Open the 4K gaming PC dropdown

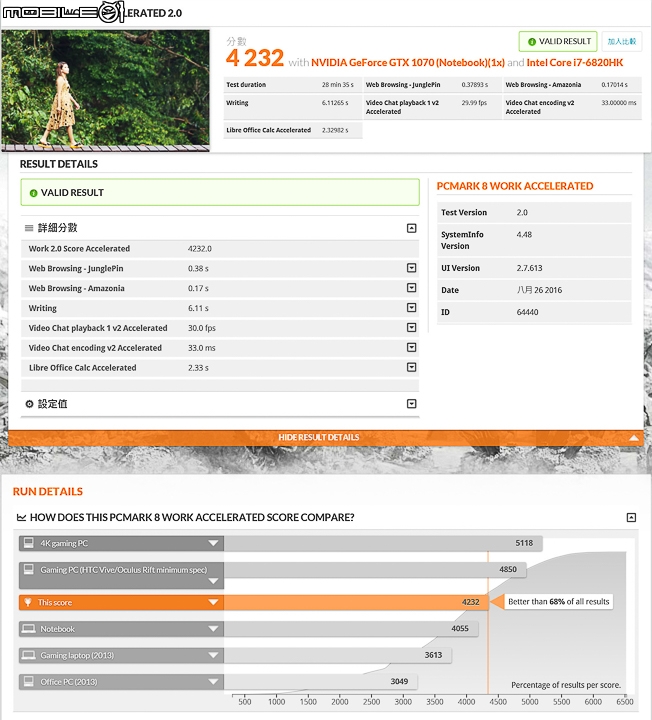(213, 543)
